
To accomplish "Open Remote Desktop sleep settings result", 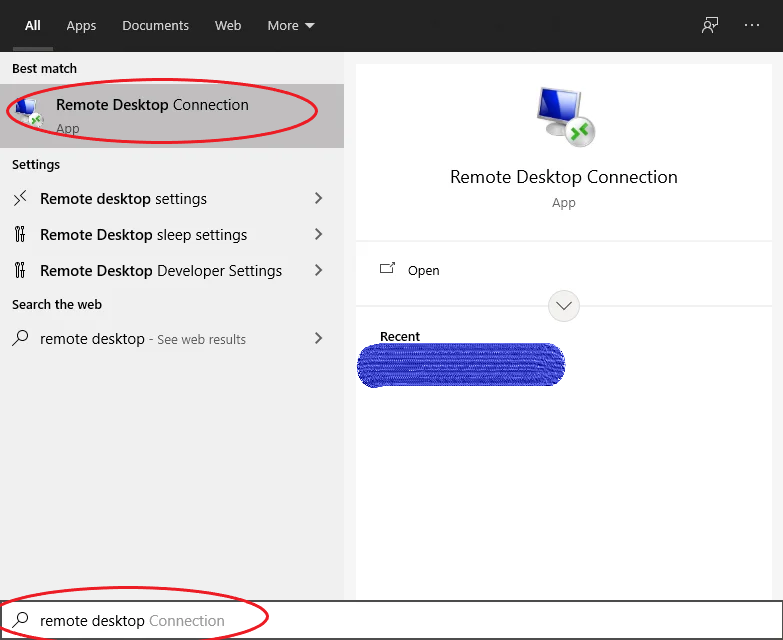I will pos(172,235).
